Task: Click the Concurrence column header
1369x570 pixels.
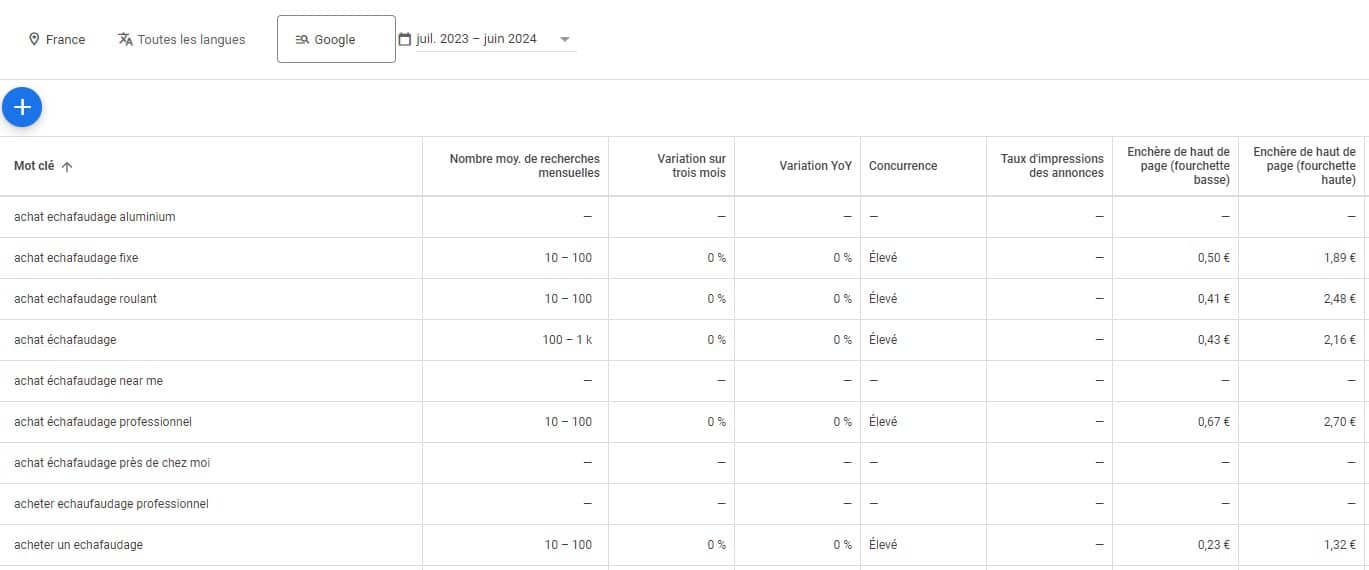Action: (x=903, y=166)
